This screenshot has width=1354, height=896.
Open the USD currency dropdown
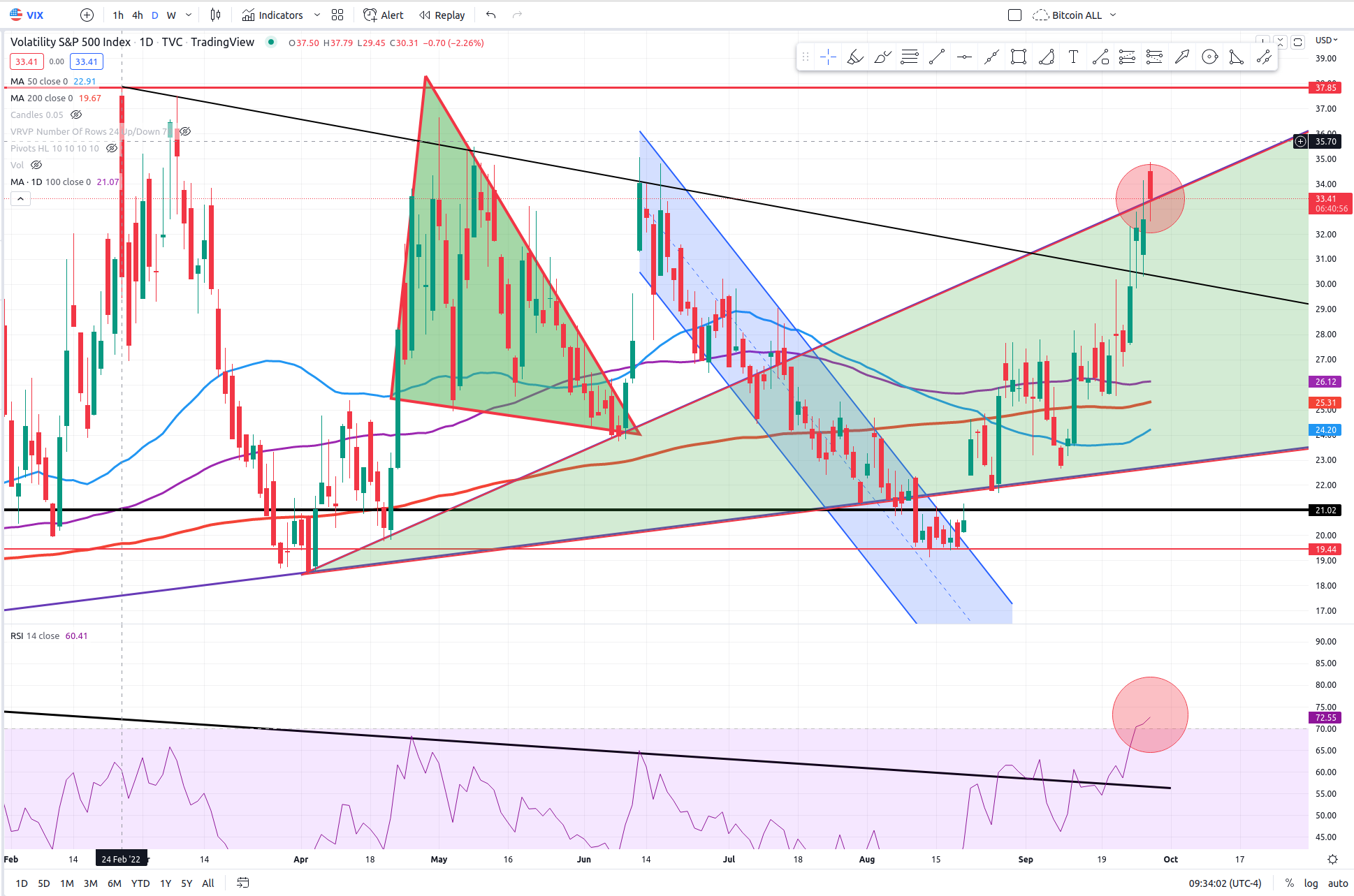coord(1326,41)
